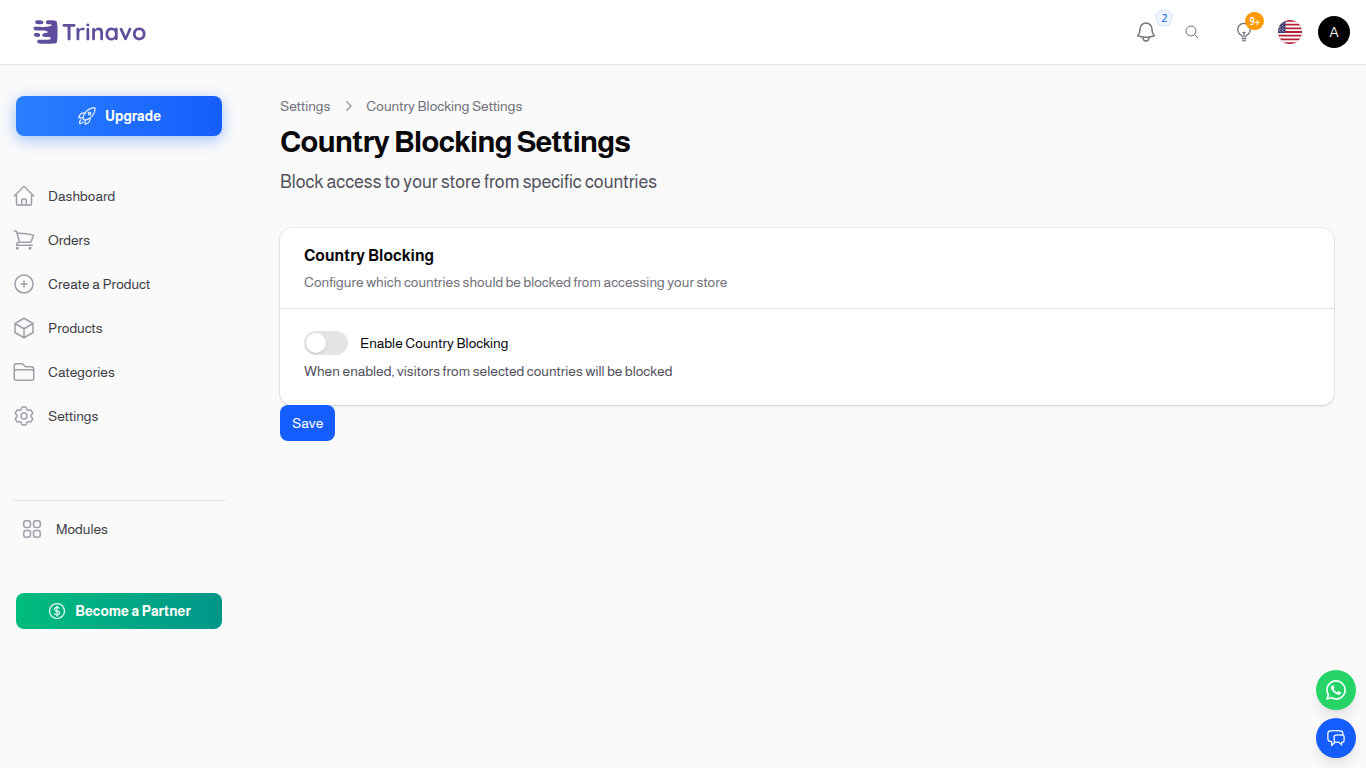Click the Orders cart icon
Viewport: 1366px width, 768px height.
24,240
